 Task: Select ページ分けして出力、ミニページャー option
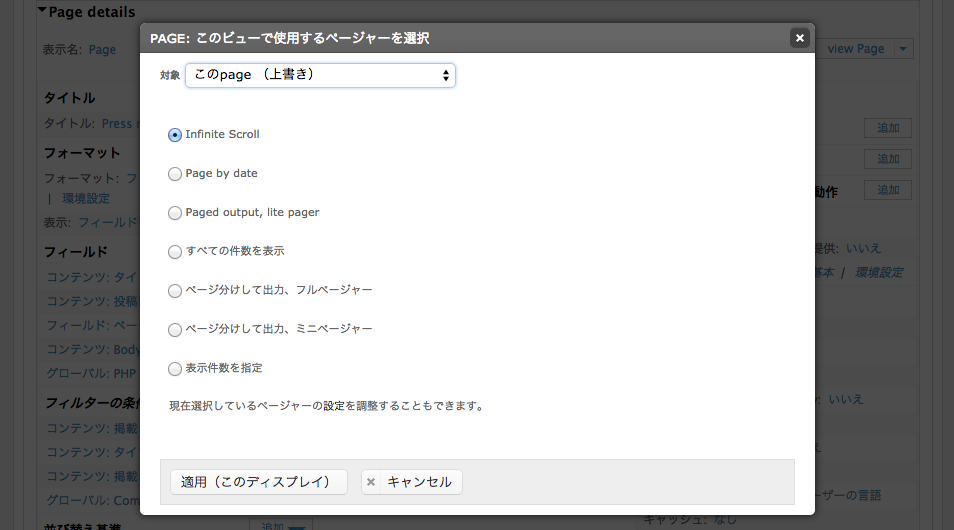click(175, 330)
